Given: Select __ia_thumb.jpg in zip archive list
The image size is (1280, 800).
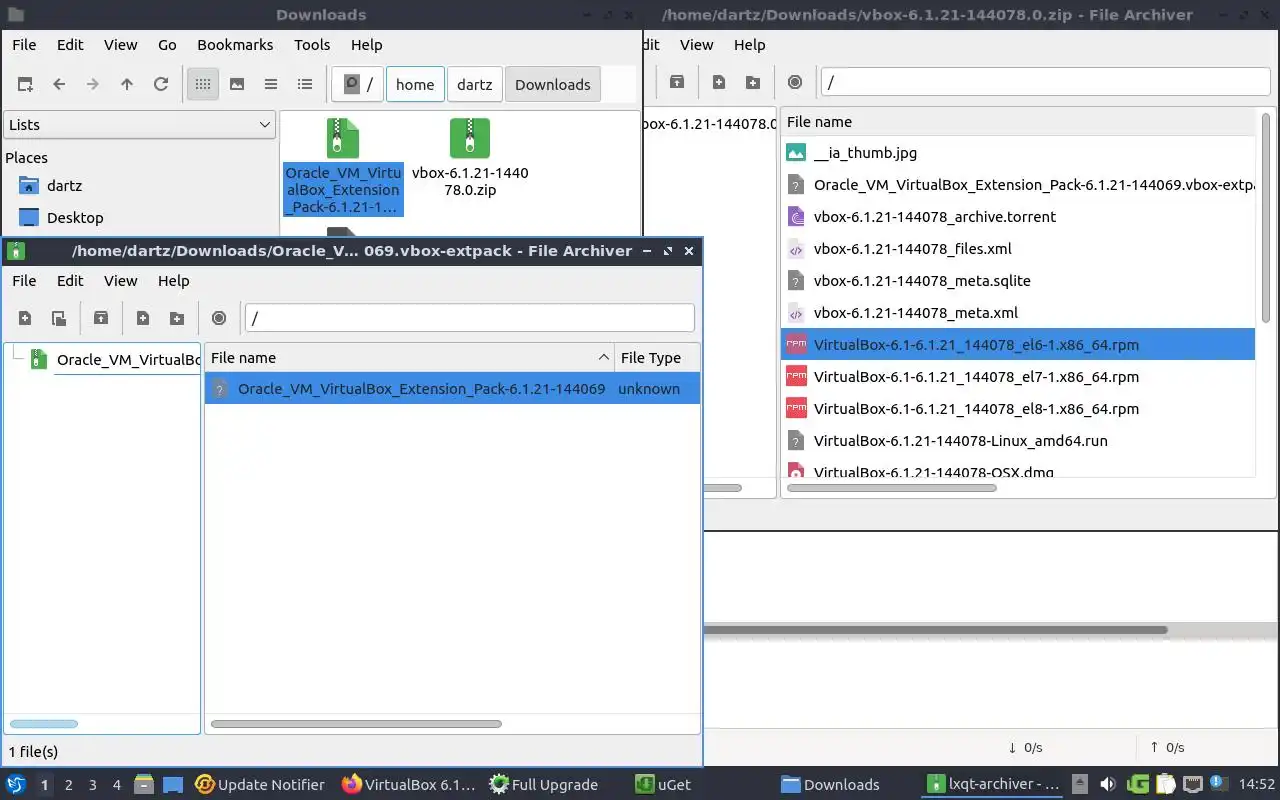Looking at the screenshot, I should click(1018, 153).
